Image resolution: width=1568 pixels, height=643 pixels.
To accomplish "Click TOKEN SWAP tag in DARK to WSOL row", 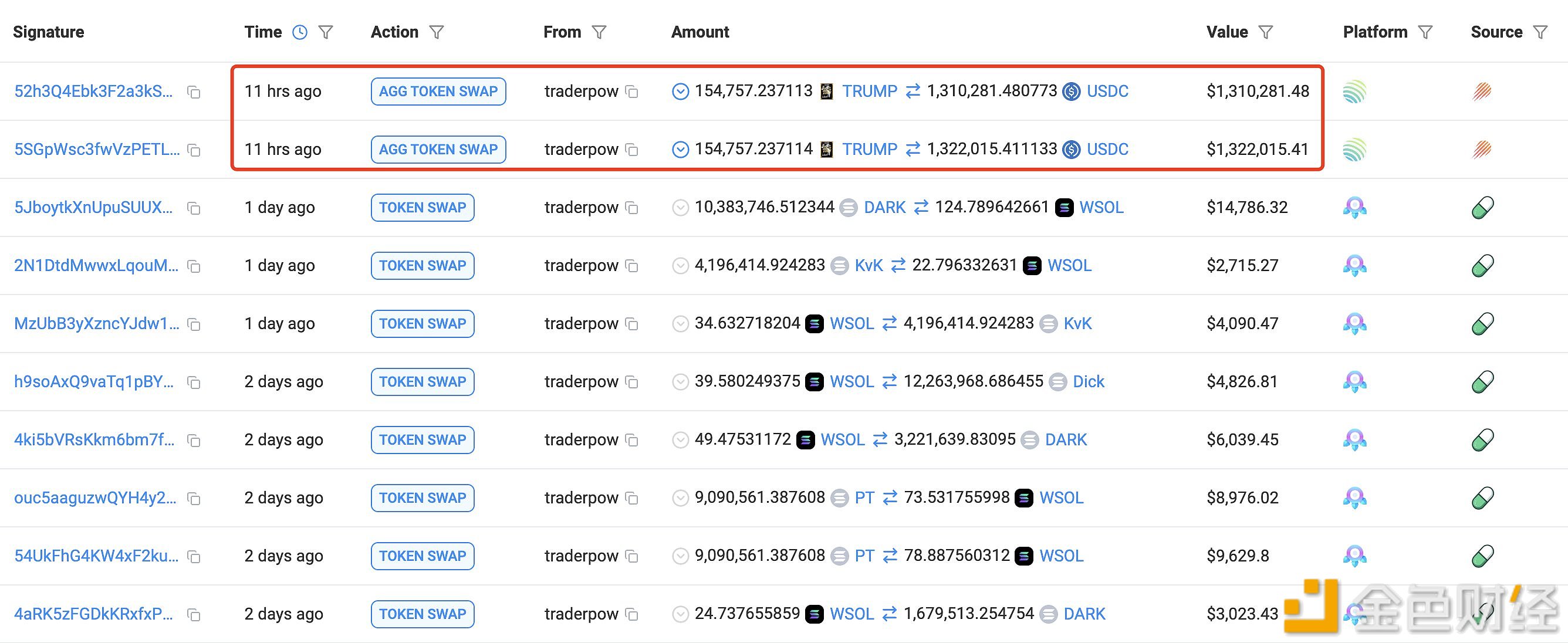I will click(x=422, y=208).
